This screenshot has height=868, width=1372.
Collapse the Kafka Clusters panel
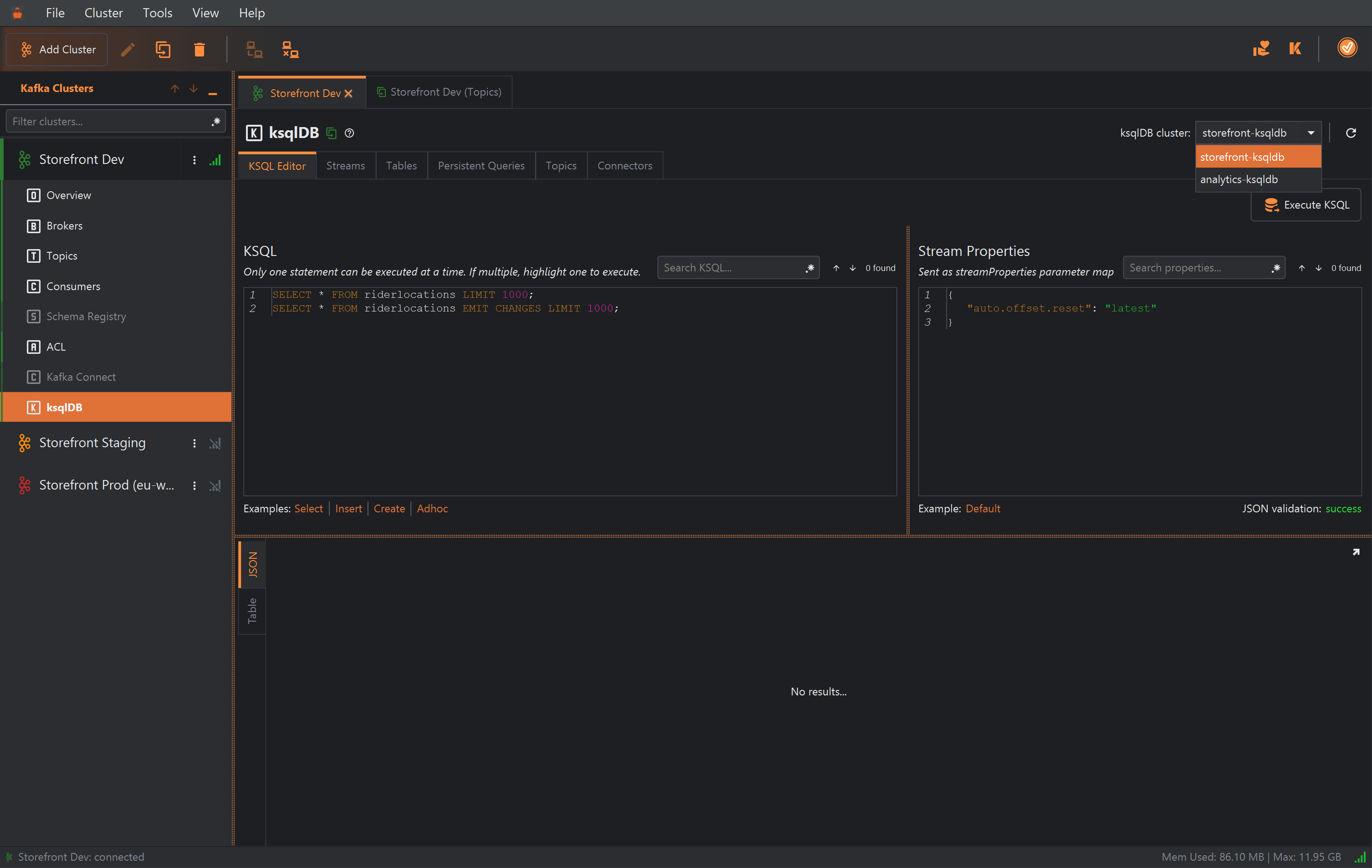[213, 92]
